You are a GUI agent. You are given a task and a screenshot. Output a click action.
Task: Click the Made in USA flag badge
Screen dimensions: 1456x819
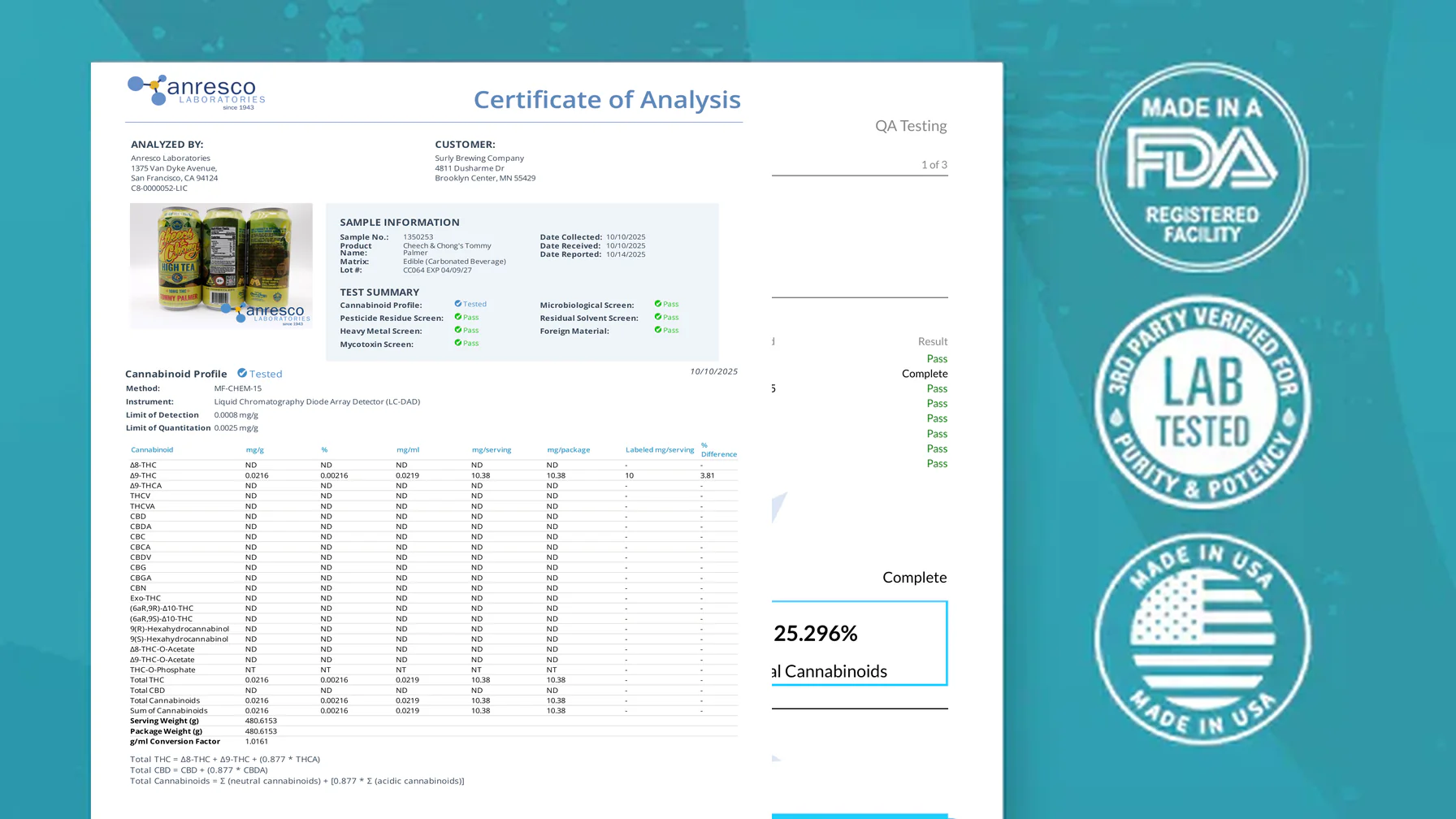1202,639
